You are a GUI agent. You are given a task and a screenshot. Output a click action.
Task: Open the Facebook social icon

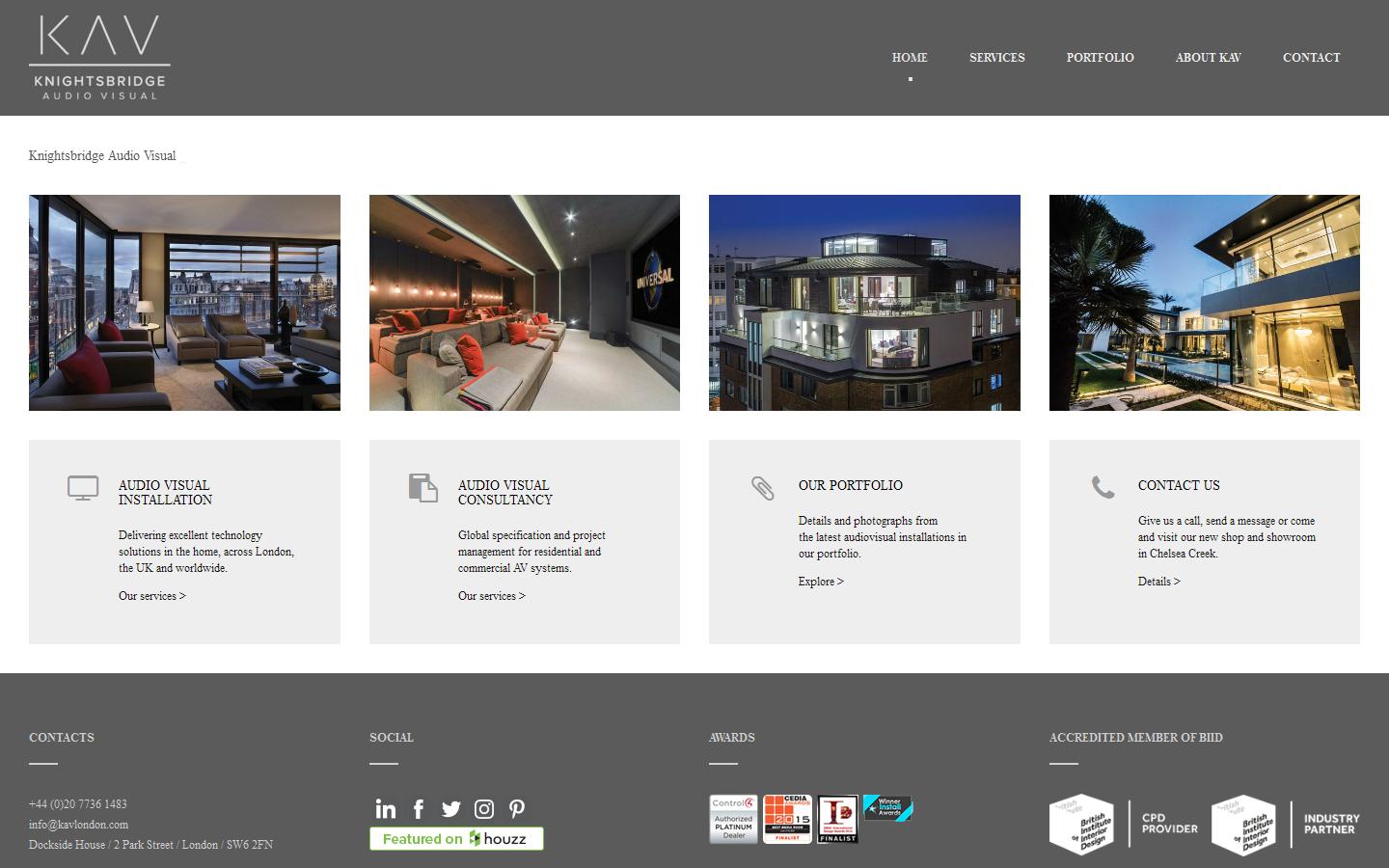(x=419, y=809)
